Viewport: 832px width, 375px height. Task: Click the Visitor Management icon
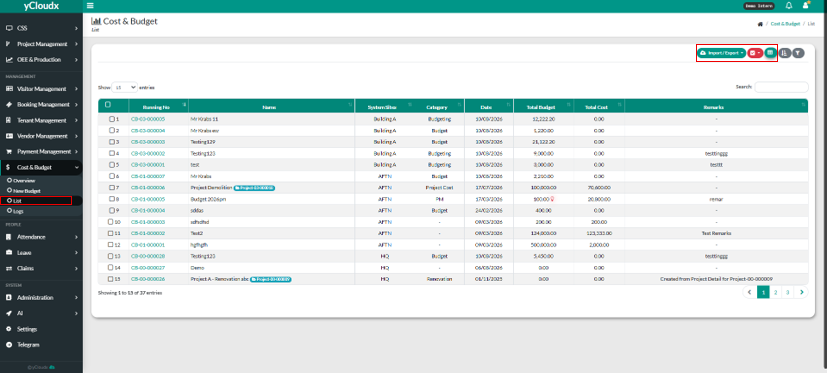pos(9,89)
